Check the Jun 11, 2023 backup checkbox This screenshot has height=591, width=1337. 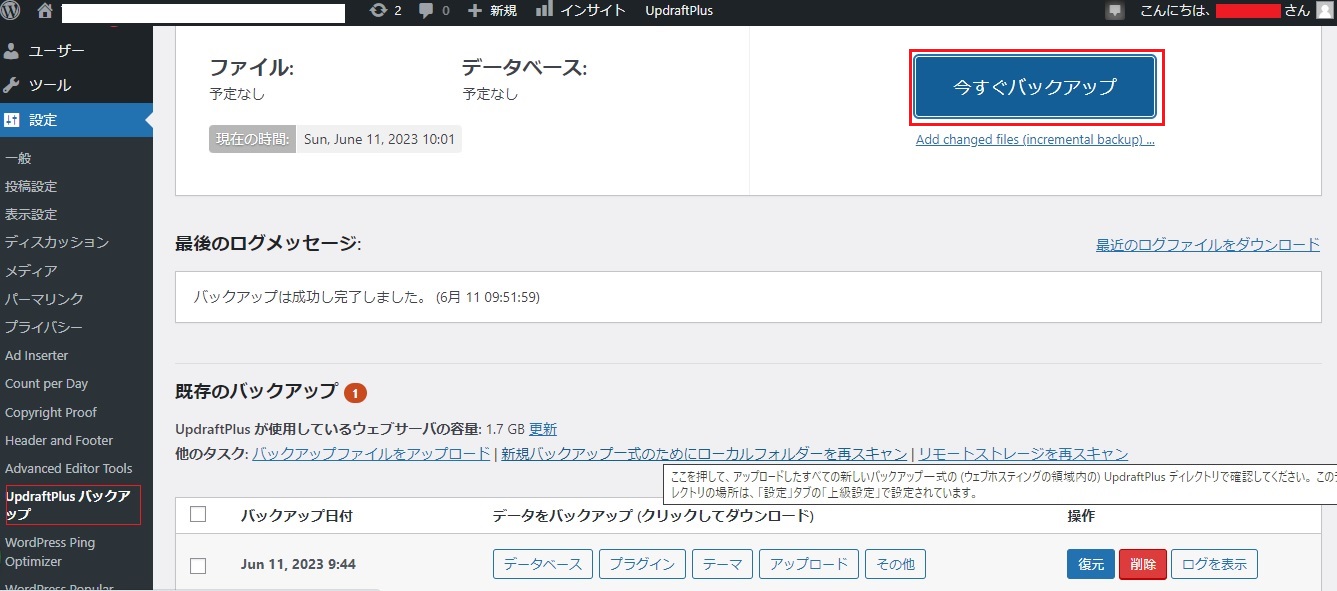pos(198,565)
